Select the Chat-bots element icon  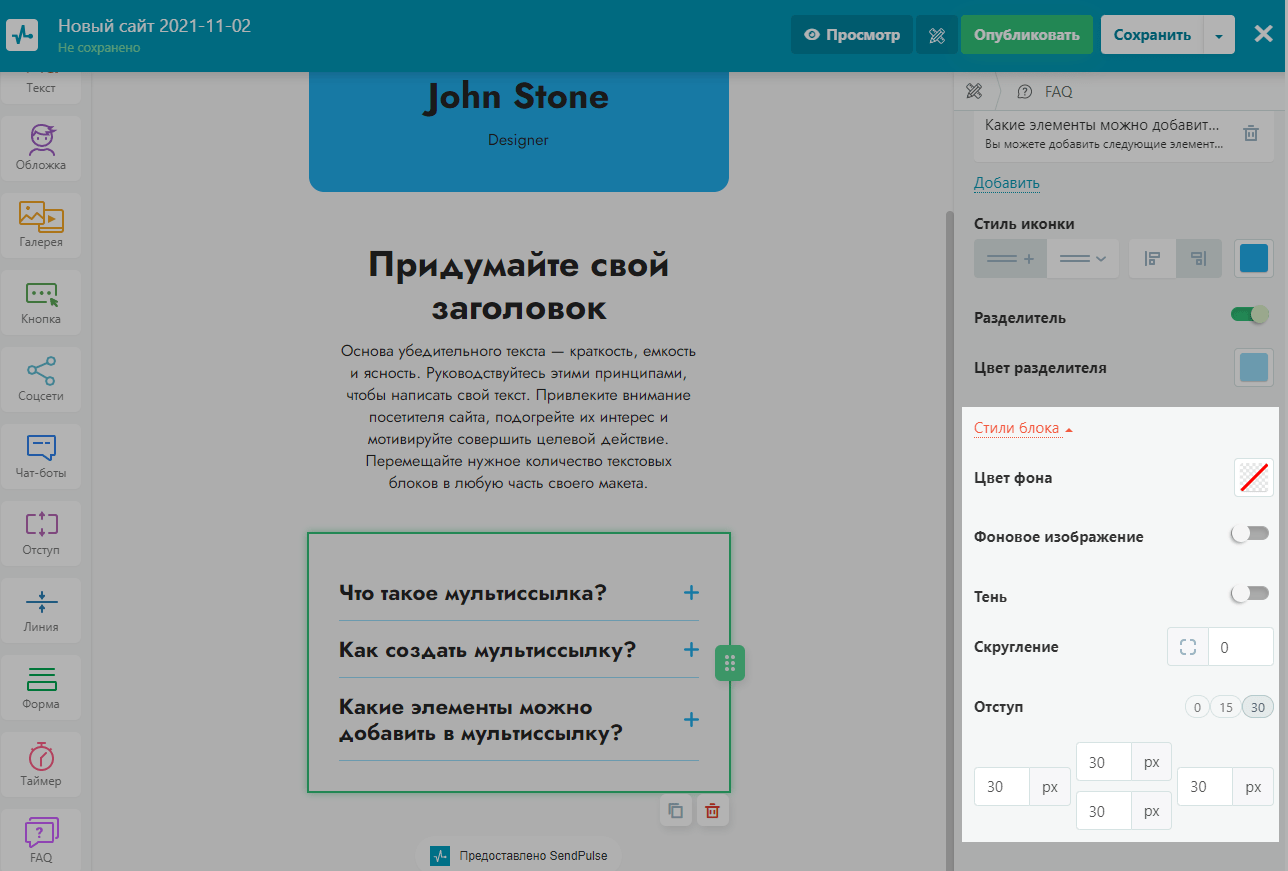[41, 454]
